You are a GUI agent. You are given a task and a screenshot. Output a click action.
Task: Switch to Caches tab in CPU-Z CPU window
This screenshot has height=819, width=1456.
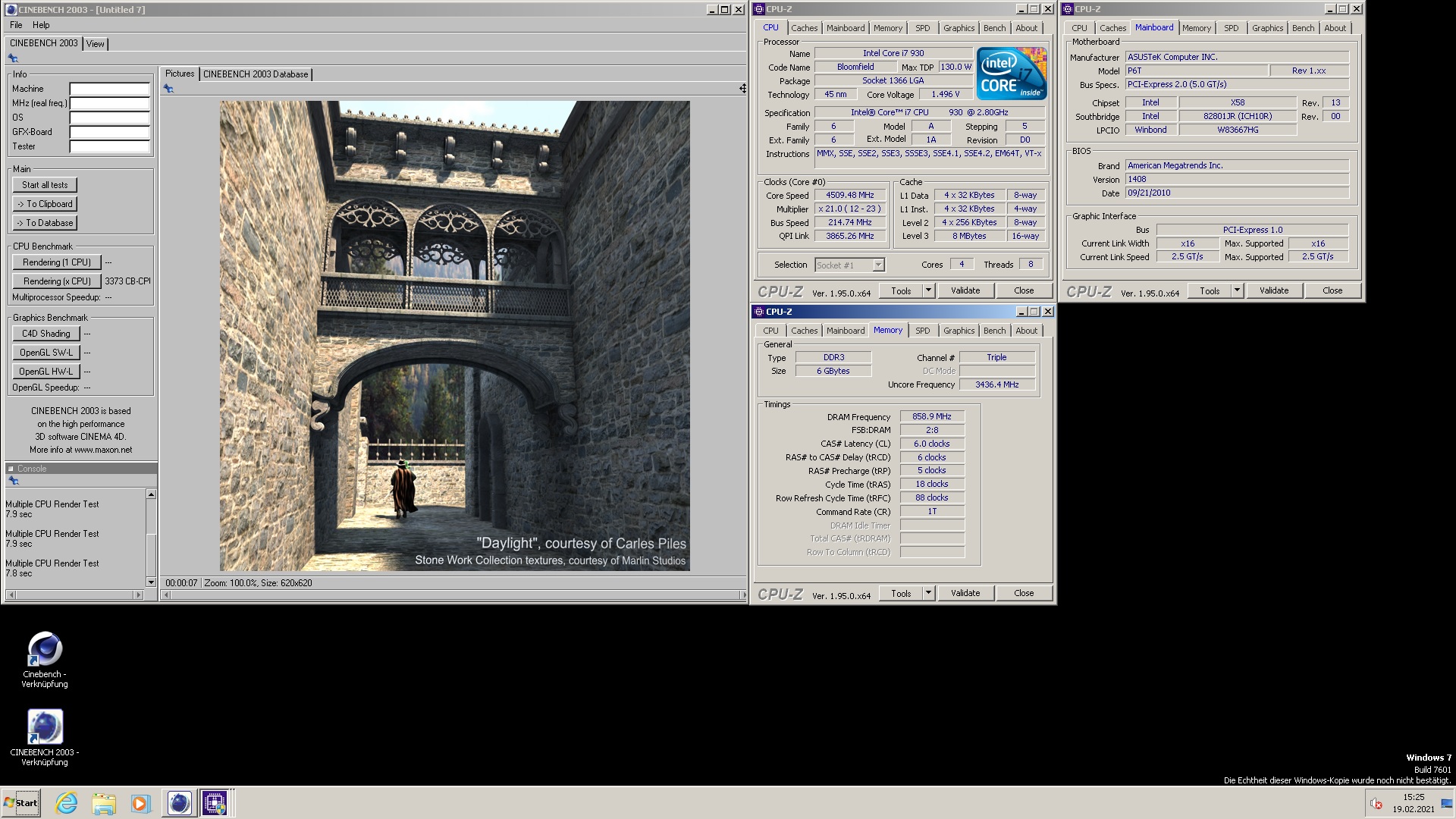(x=804, y=28)
